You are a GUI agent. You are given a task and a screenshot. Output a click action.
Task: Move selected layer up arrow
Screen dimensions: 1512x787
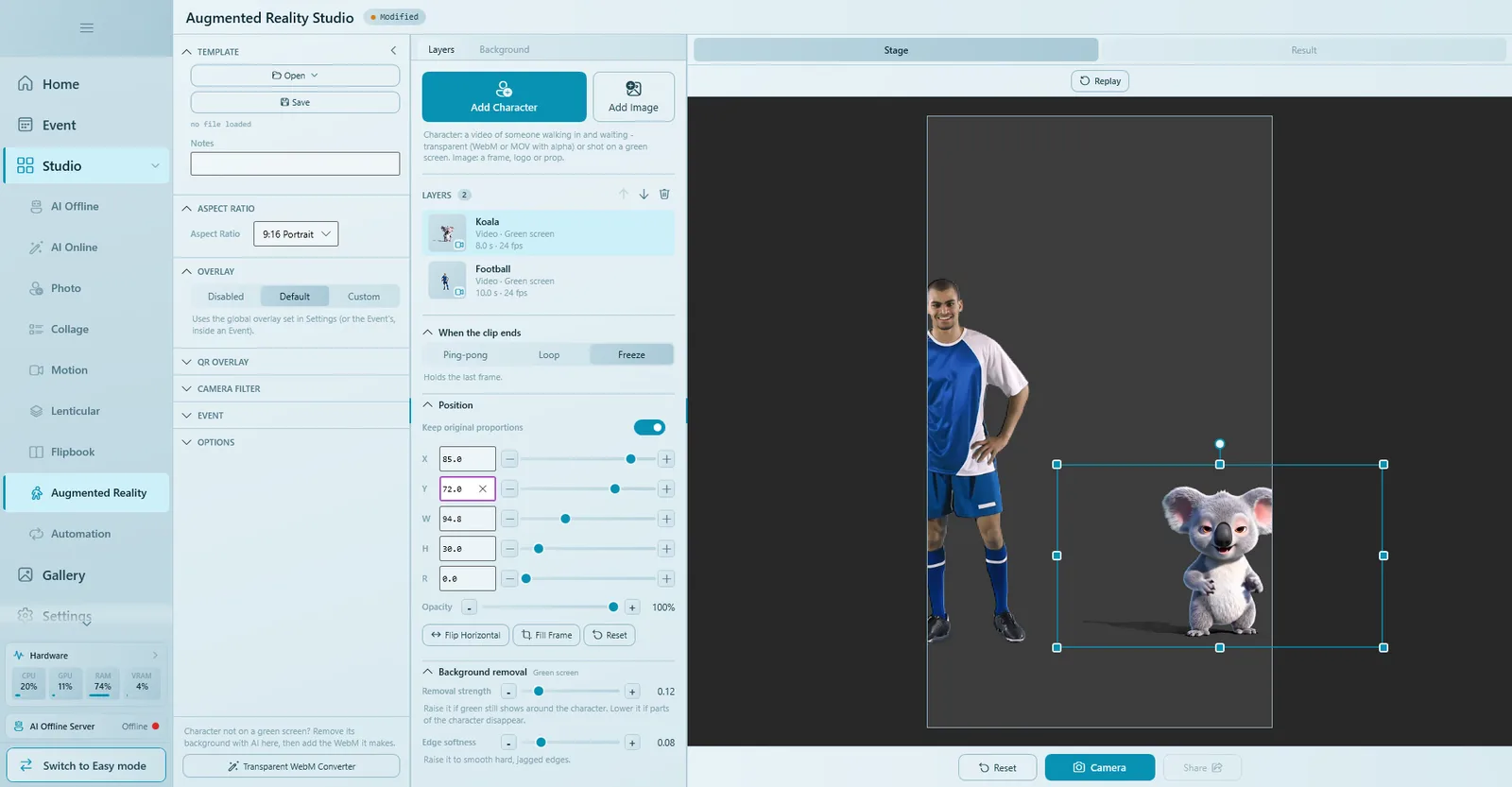coord(624,194)
